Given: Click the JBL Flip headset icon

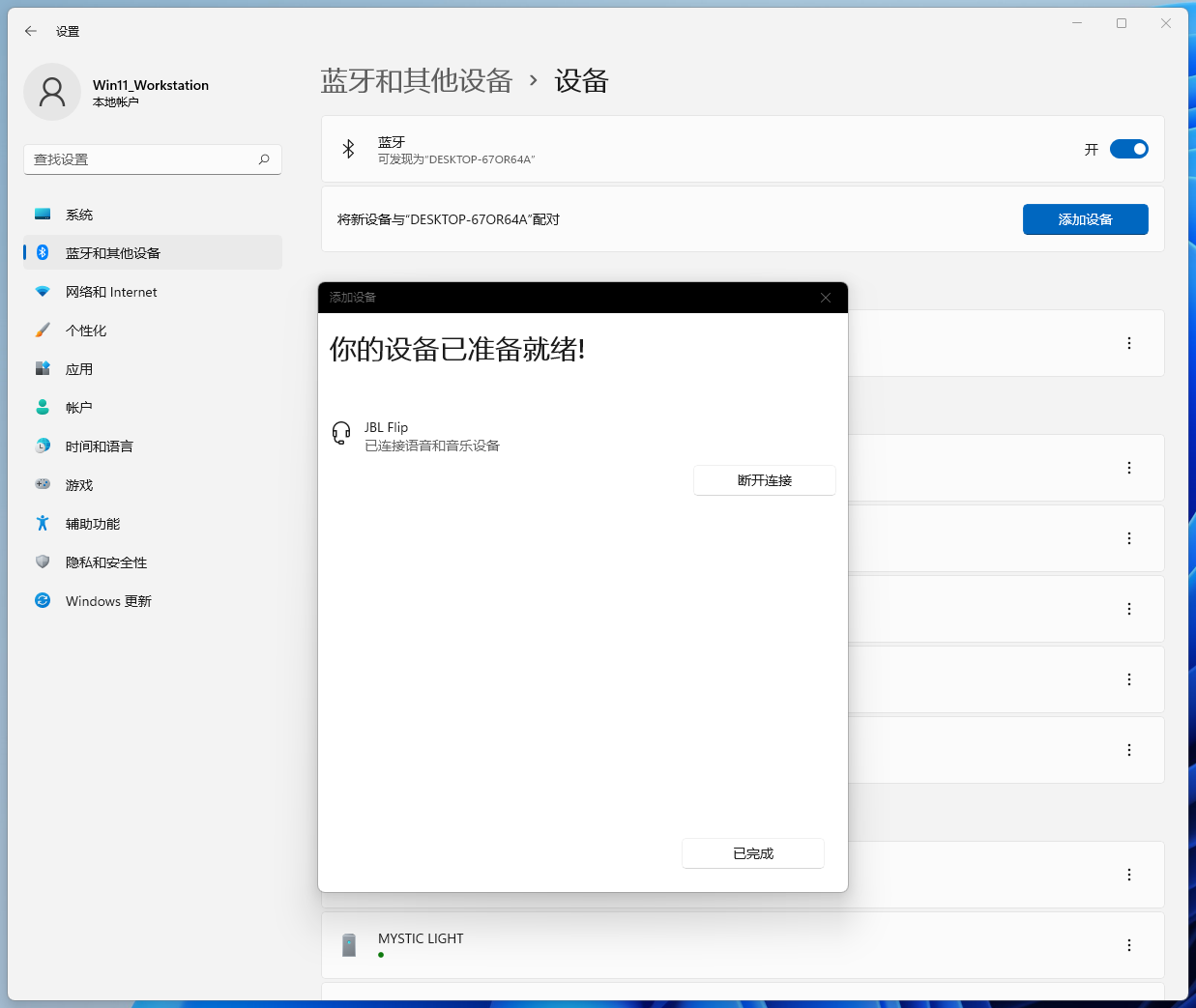Looking at the screenshot, I should (341, 433).
